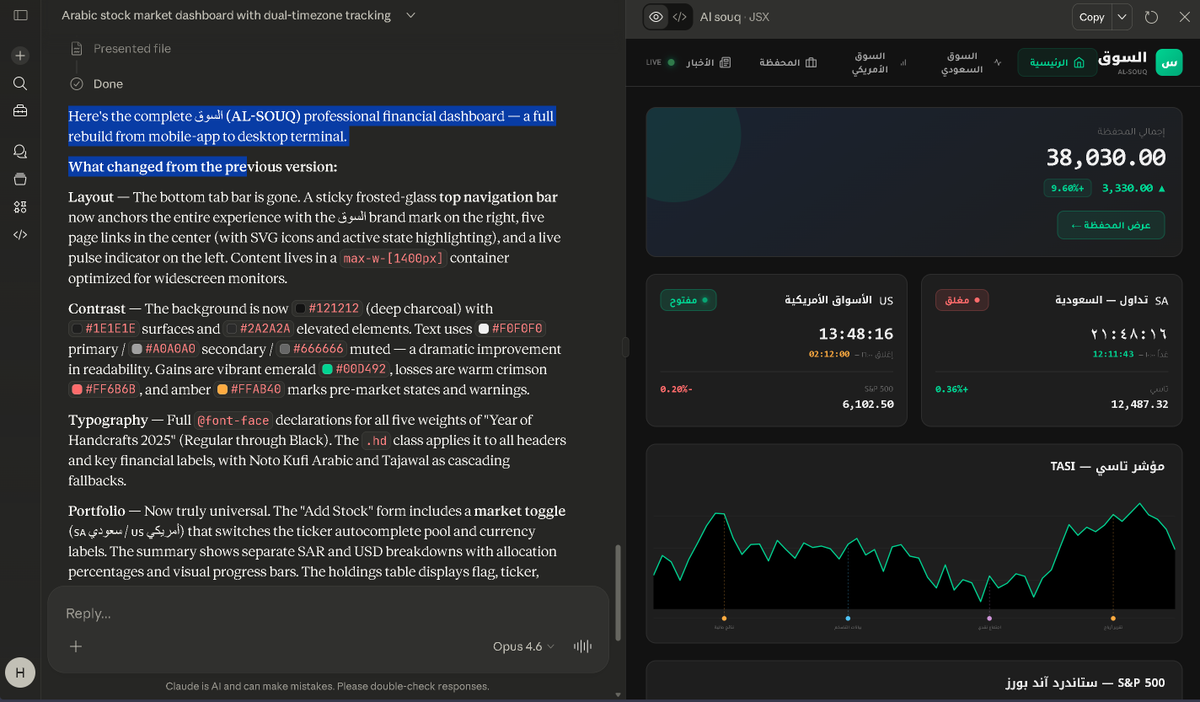Click the TASI chart area
The width and height of the screenshot is (1200, 702).
click(914, 554)
